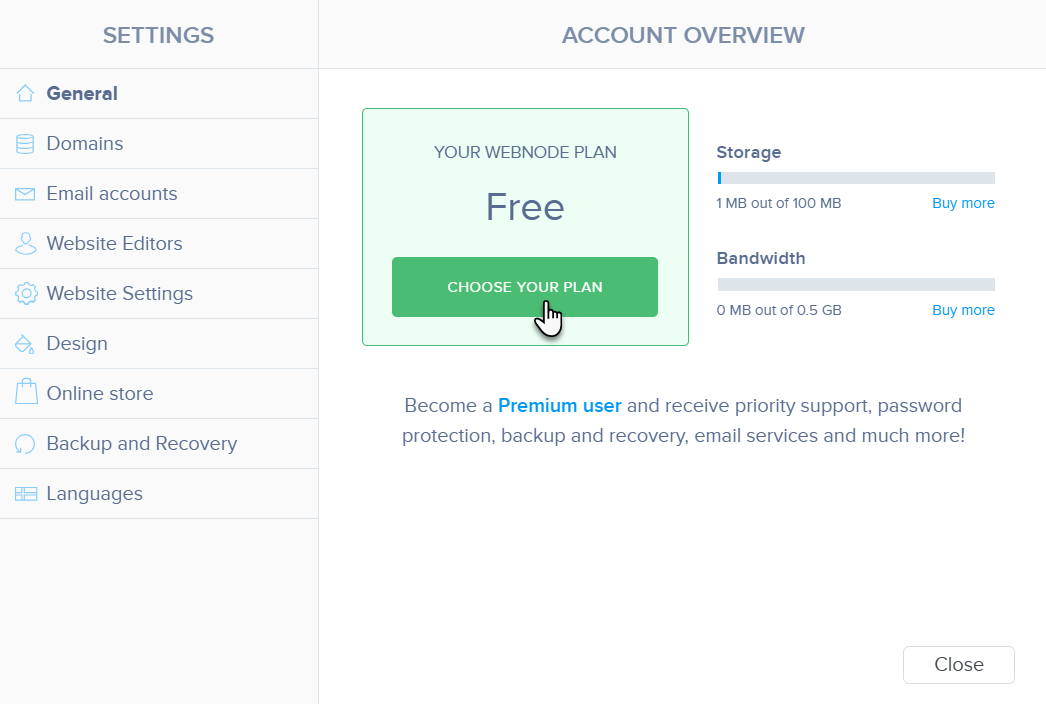Viewport: 1046px width, 704px height.
Task: Click the person icon for Website Editors
Action: (25, 244)
